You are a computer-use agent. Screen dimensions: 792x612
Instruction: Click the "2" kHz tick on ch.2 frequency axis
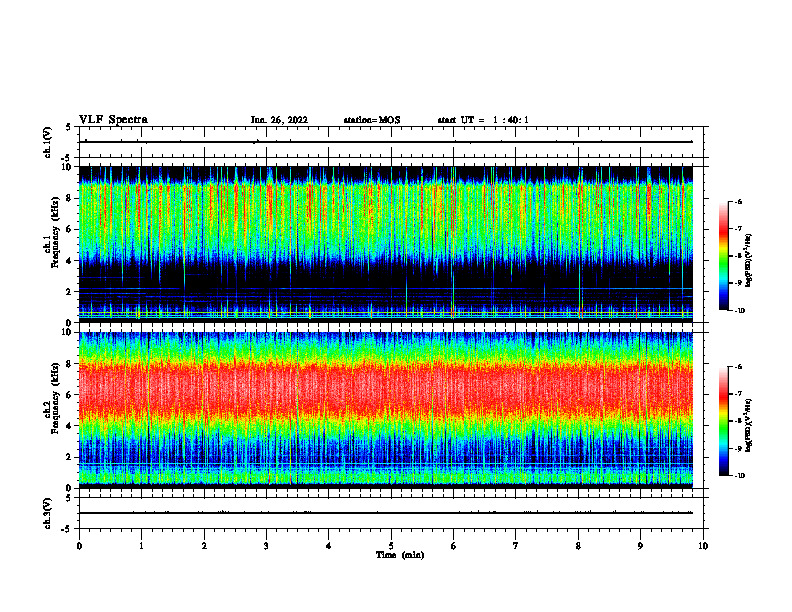tap(69, 457)
